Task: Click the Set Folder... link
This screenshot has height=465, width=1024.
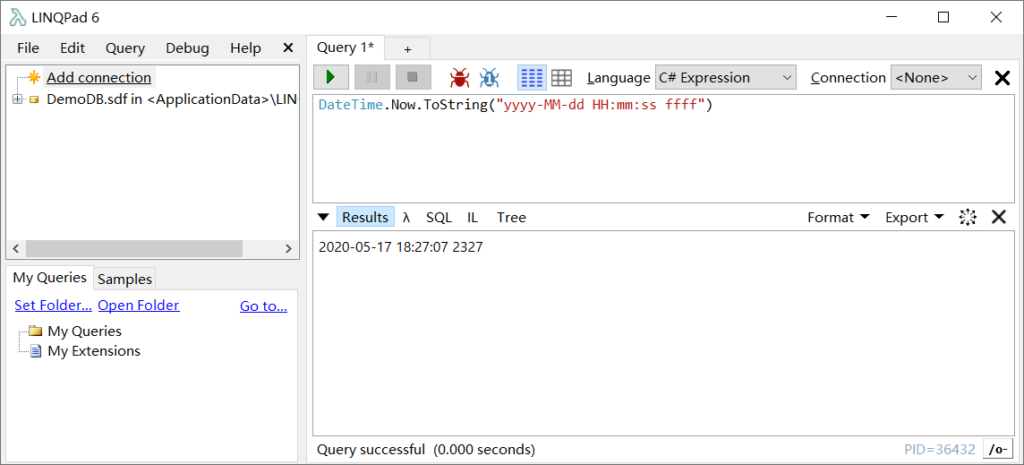Action: 54,306
